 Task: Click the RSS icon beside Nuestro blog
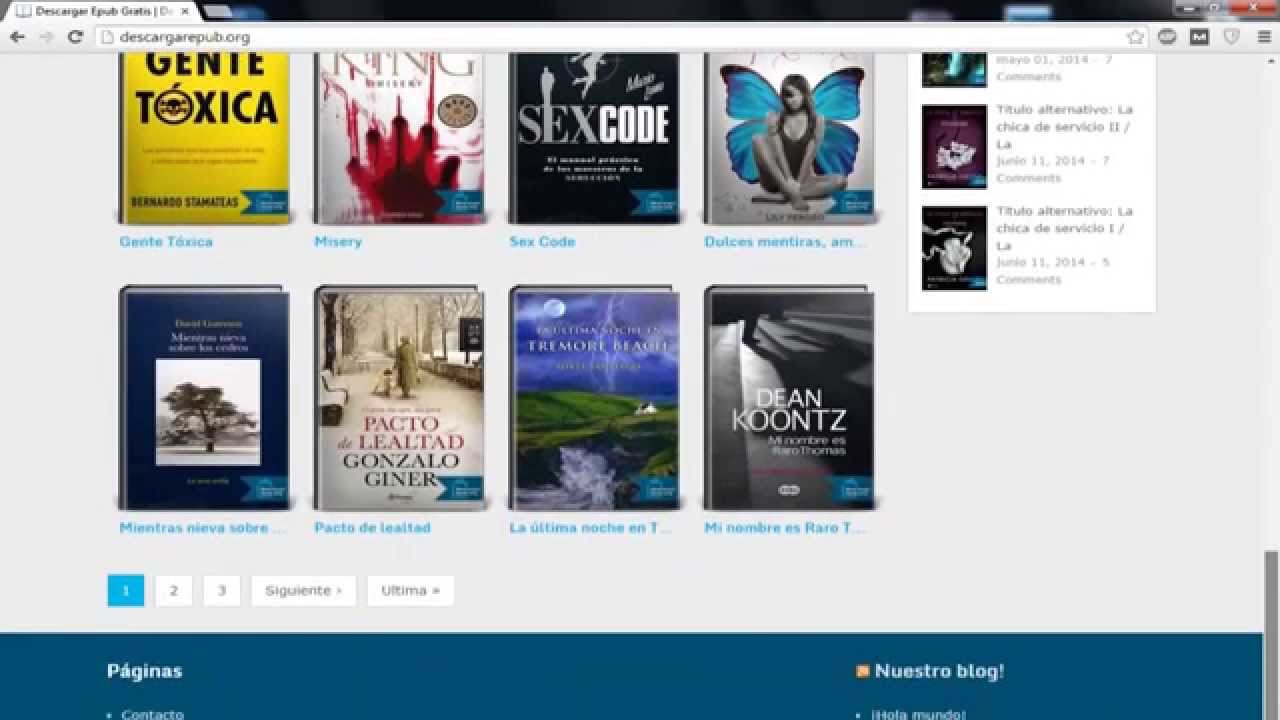click(862, 671)
